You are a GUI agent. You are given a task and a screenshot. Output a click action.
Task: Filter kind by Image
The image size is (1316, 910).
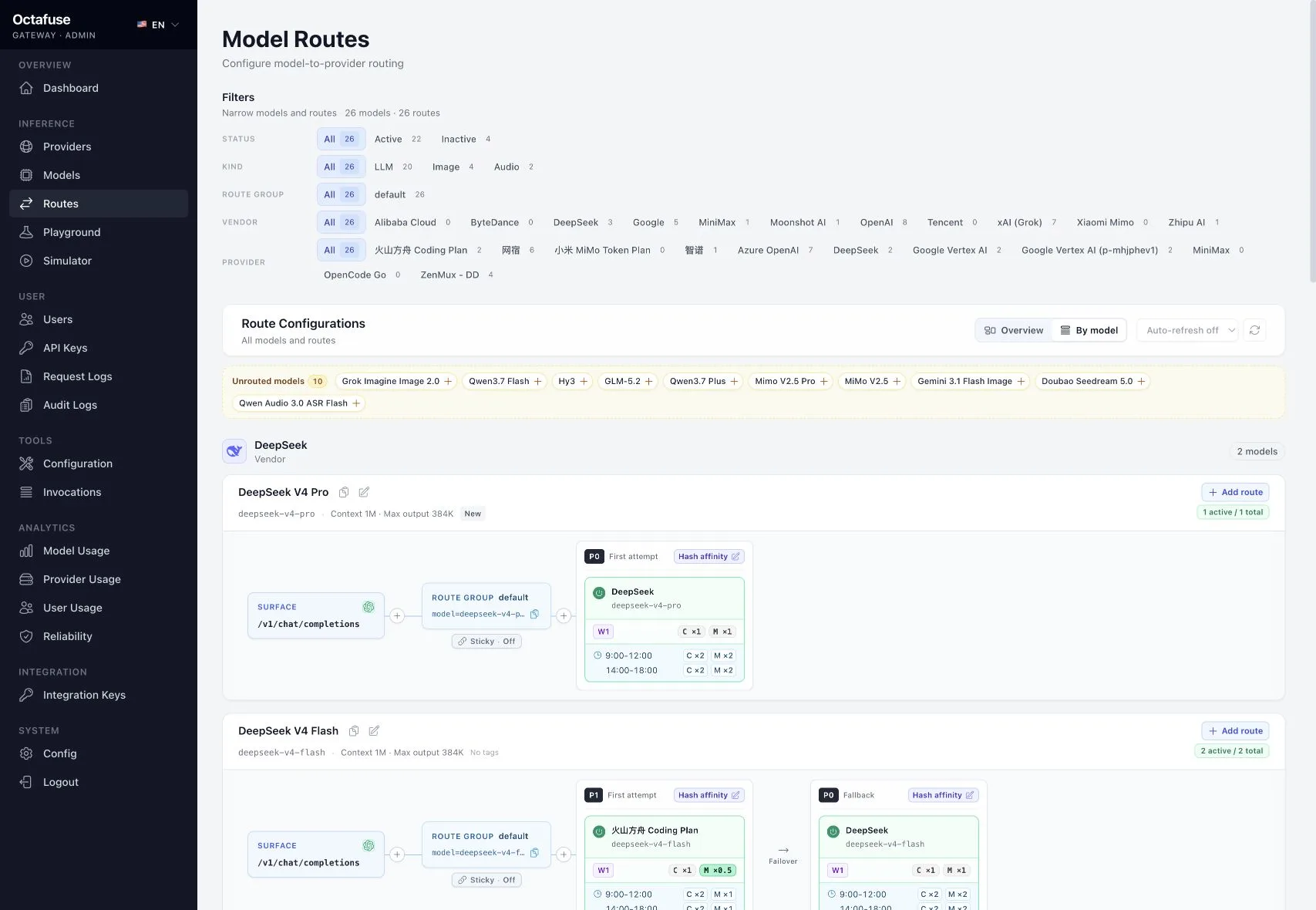coord(453,167)
